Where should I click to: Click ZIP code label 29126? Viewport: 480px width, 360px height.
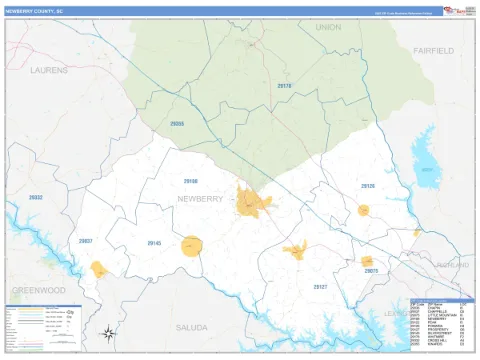368,186
